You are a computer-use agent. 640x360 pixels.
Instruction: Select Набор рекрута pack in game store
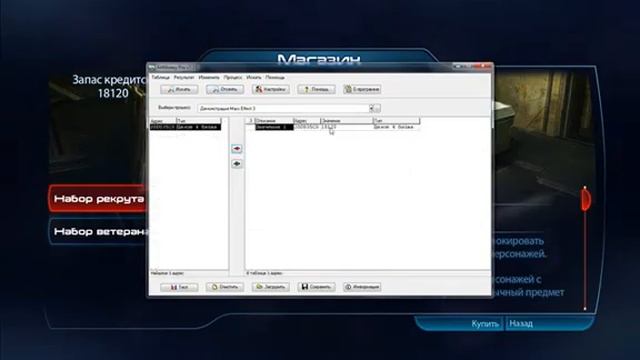coord(98,199)
